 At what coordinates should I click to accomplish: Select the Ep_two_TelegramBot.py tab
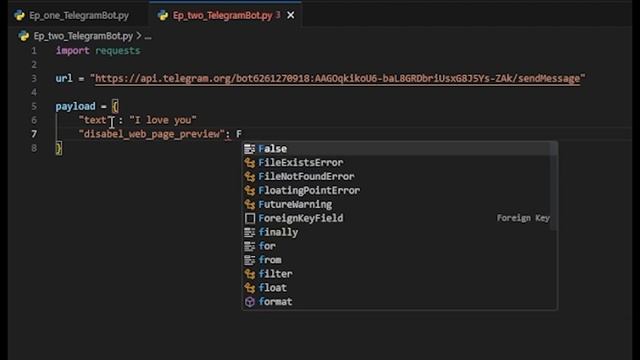tap(222, 16)
